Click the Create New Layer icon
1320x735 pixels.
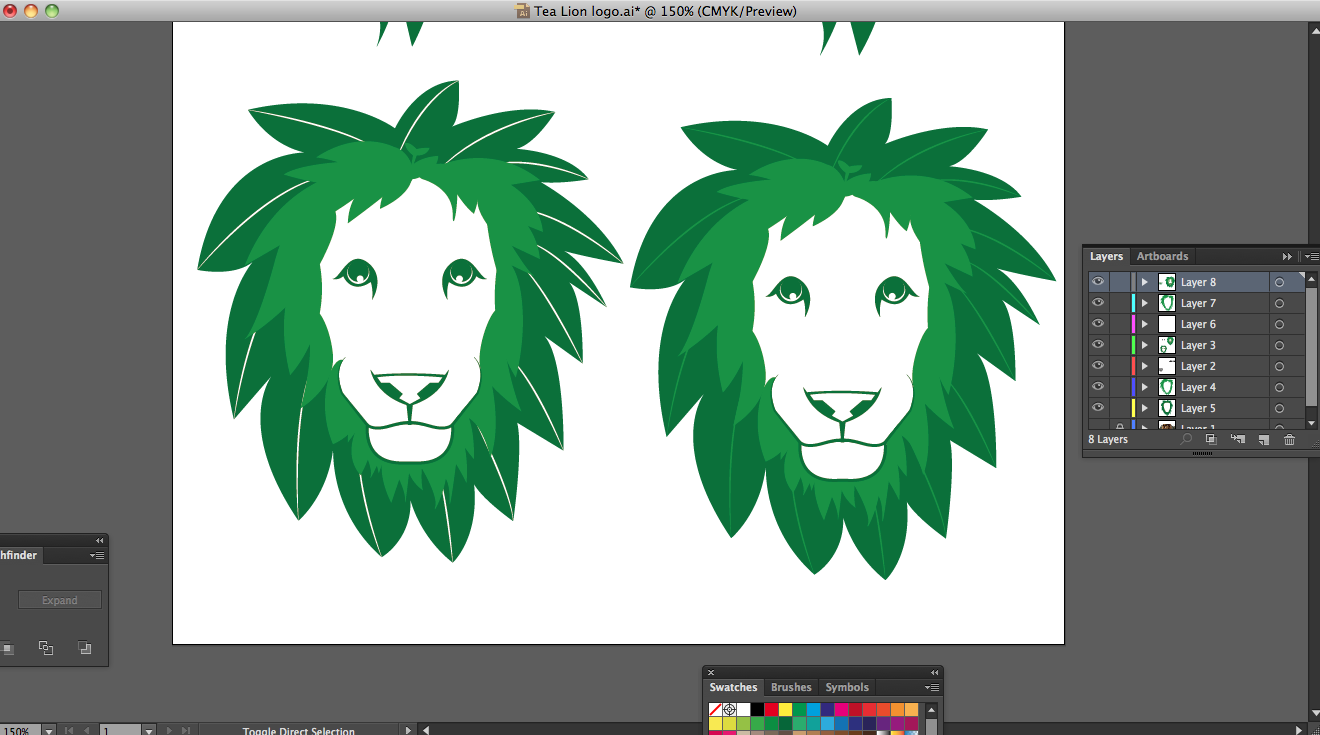[1263, 439]
